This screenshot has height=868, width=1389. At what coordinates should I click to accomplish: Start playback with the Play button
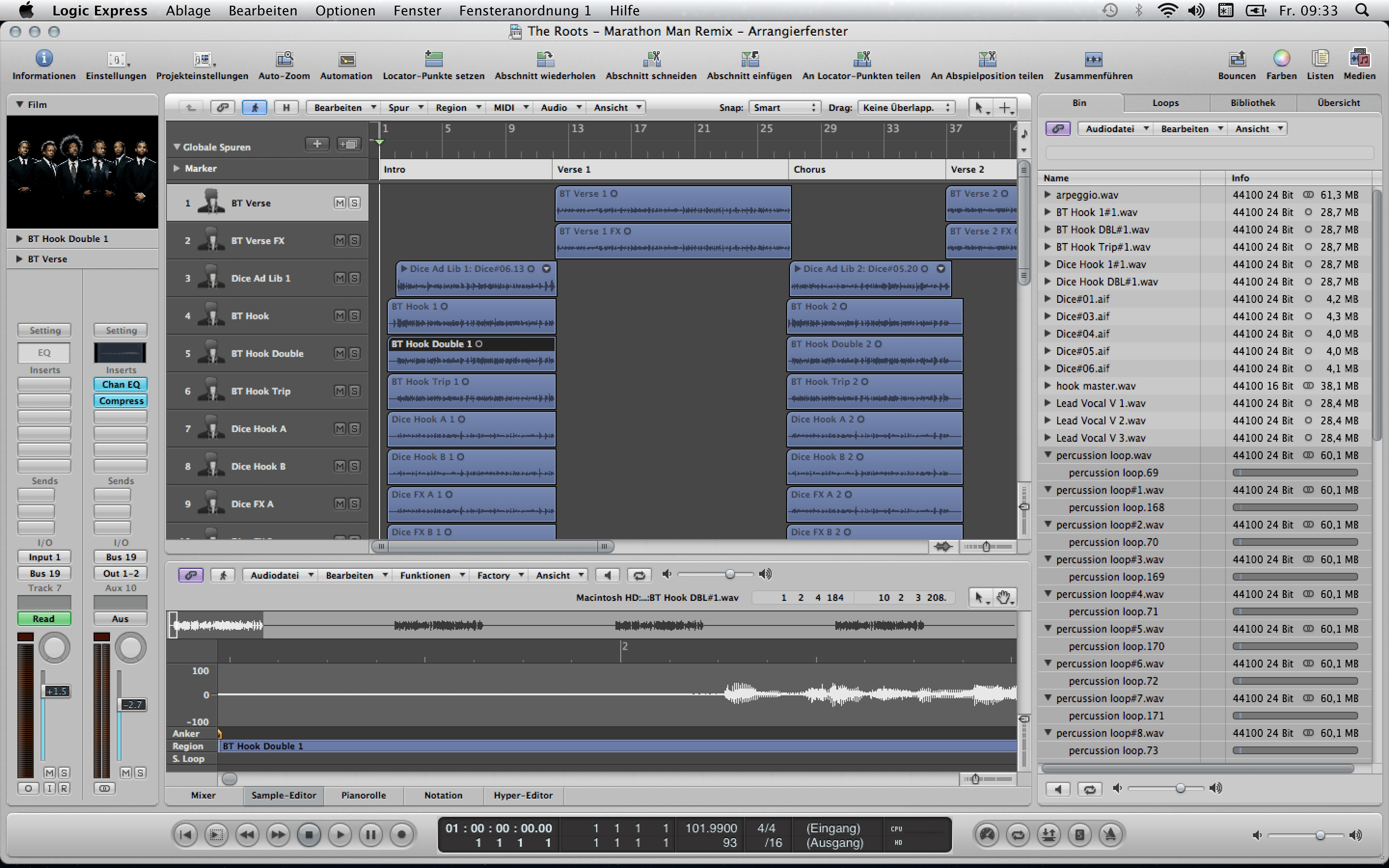click(340, 835)
